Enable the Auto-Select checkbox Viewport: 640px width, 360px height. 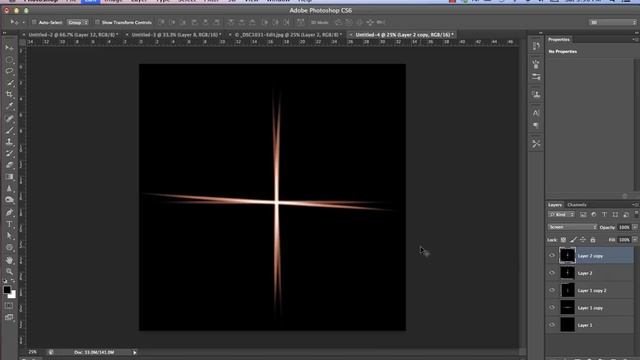click(x=34, y=22)
